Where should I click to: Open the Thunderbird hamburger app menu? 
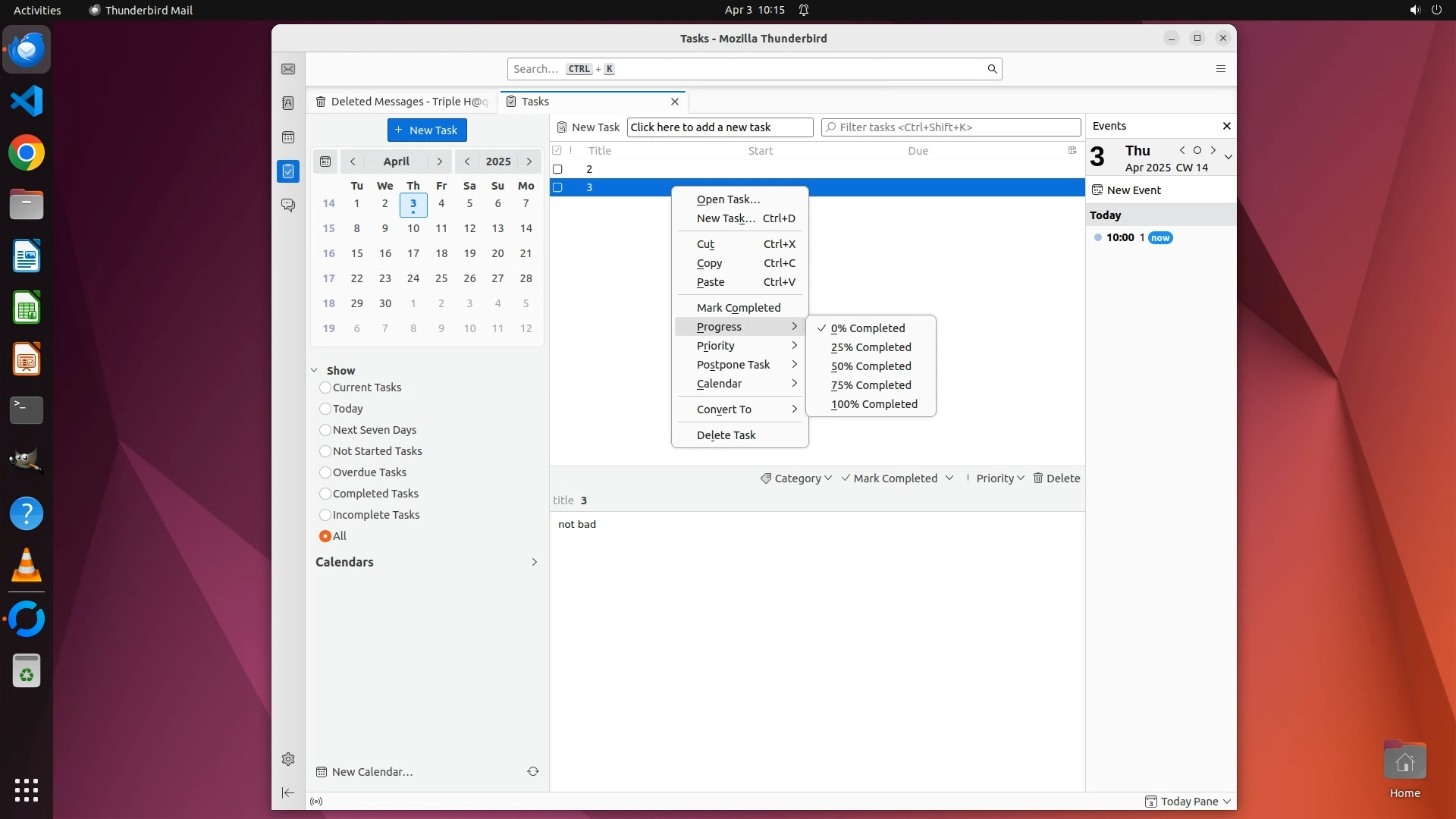(1220, 69)
